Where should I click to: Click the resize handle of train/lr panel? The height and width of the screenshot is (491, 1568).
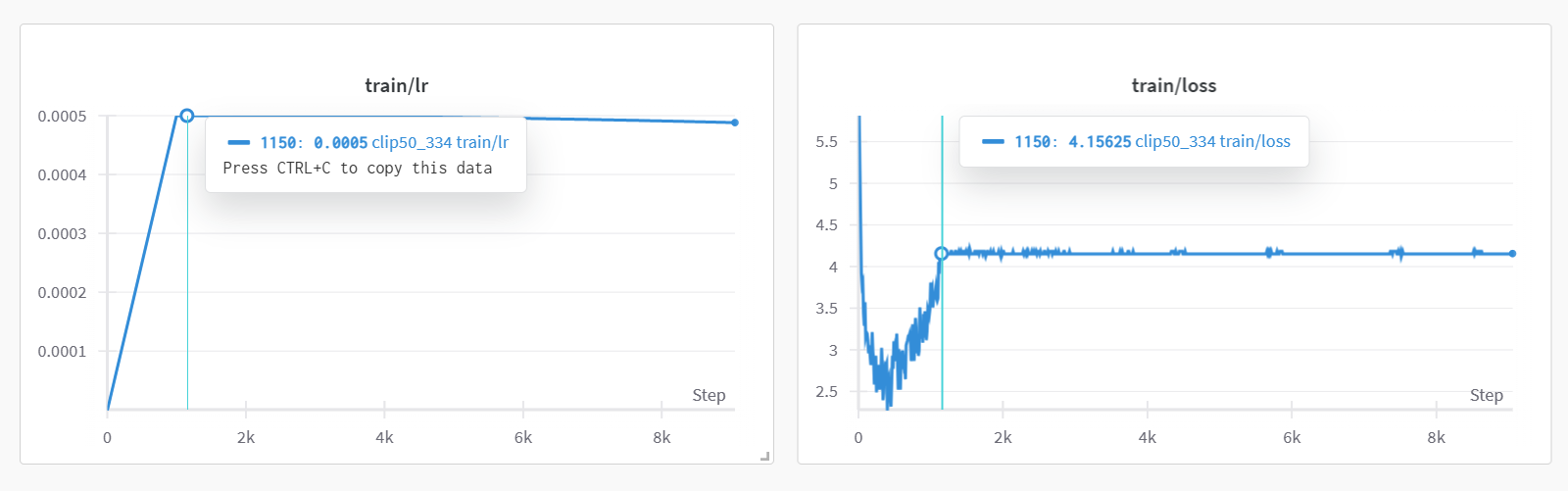coord(765,456)
